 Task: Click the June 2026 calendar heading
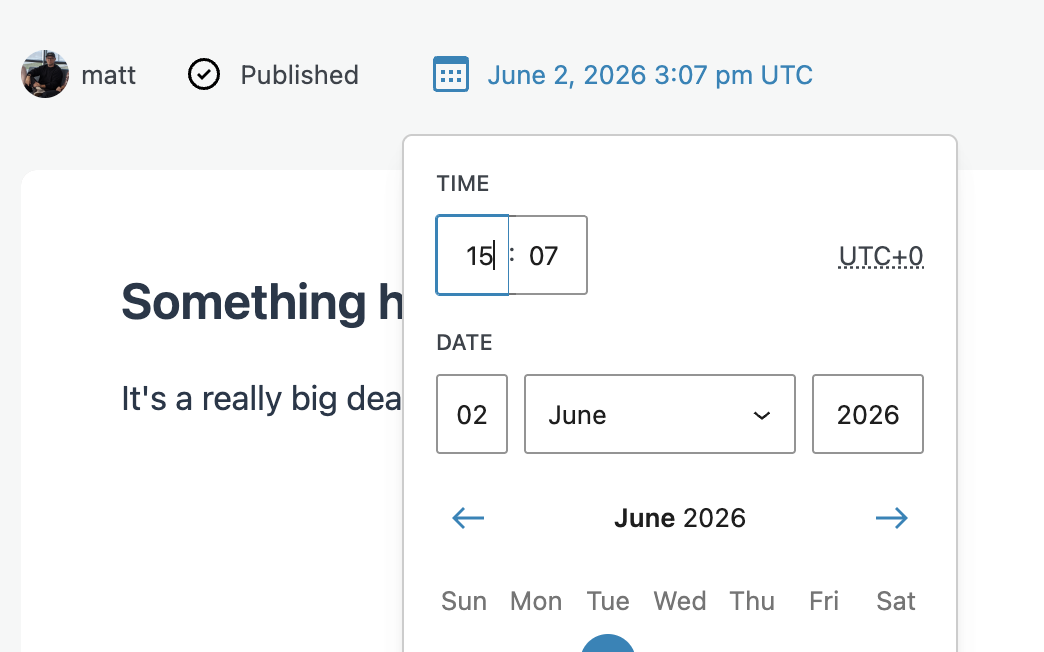click(680, 517)
